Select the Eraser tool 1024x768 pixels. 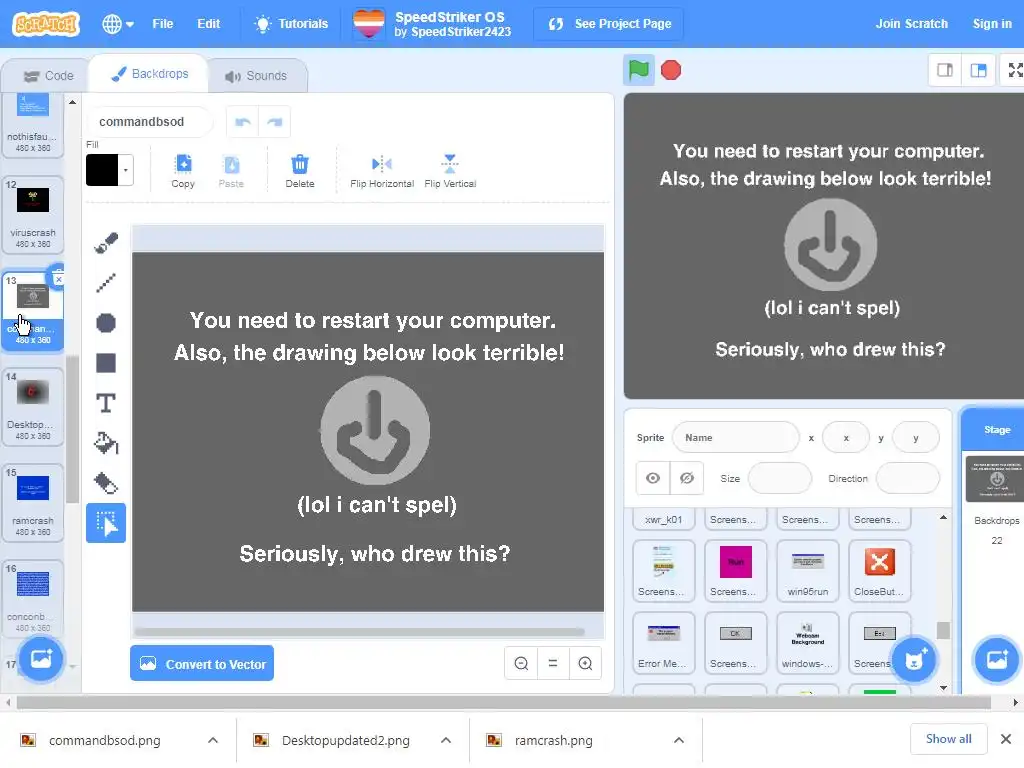point(106,483)
